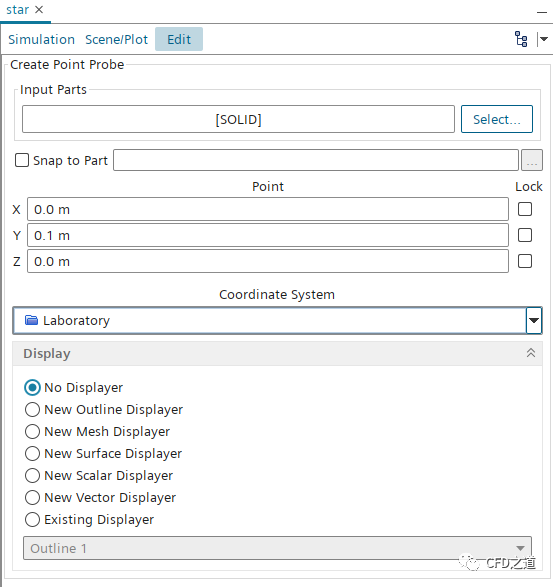
Task: Close the star tab
Action: point(39,10)
